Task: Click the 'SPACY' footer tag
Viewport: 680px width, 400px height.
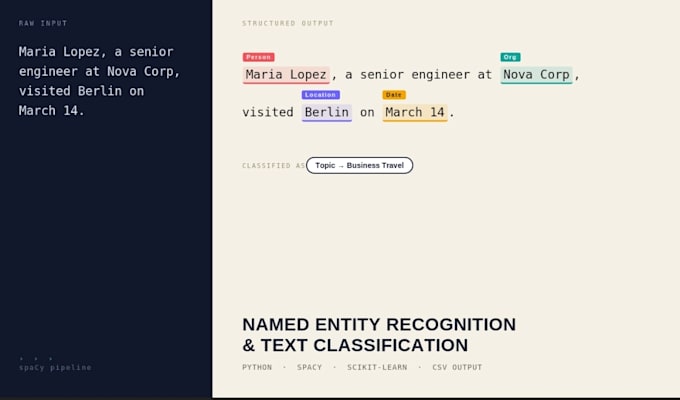Action: (x=309, y=367)
